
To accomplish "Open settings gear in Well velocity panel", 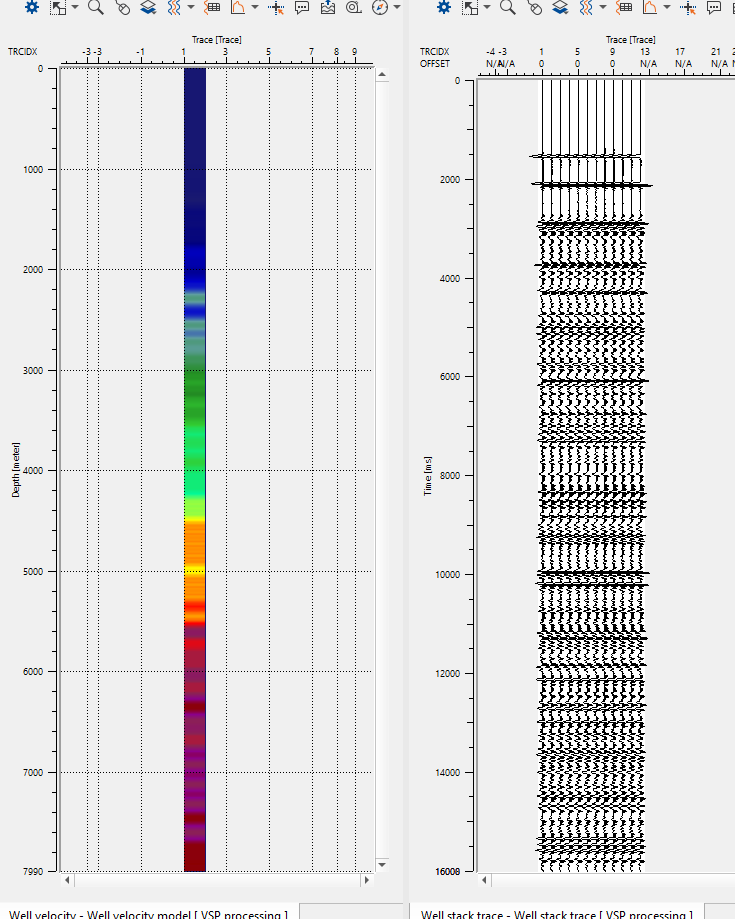I will coord(32,8).
